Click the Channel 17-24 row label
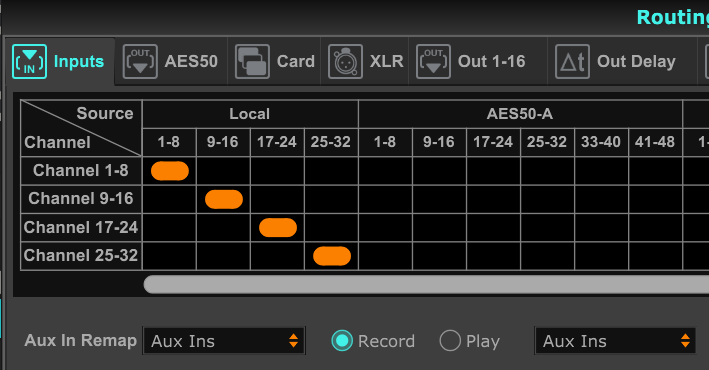The image size is (709, 370). [x=81, y=227]
